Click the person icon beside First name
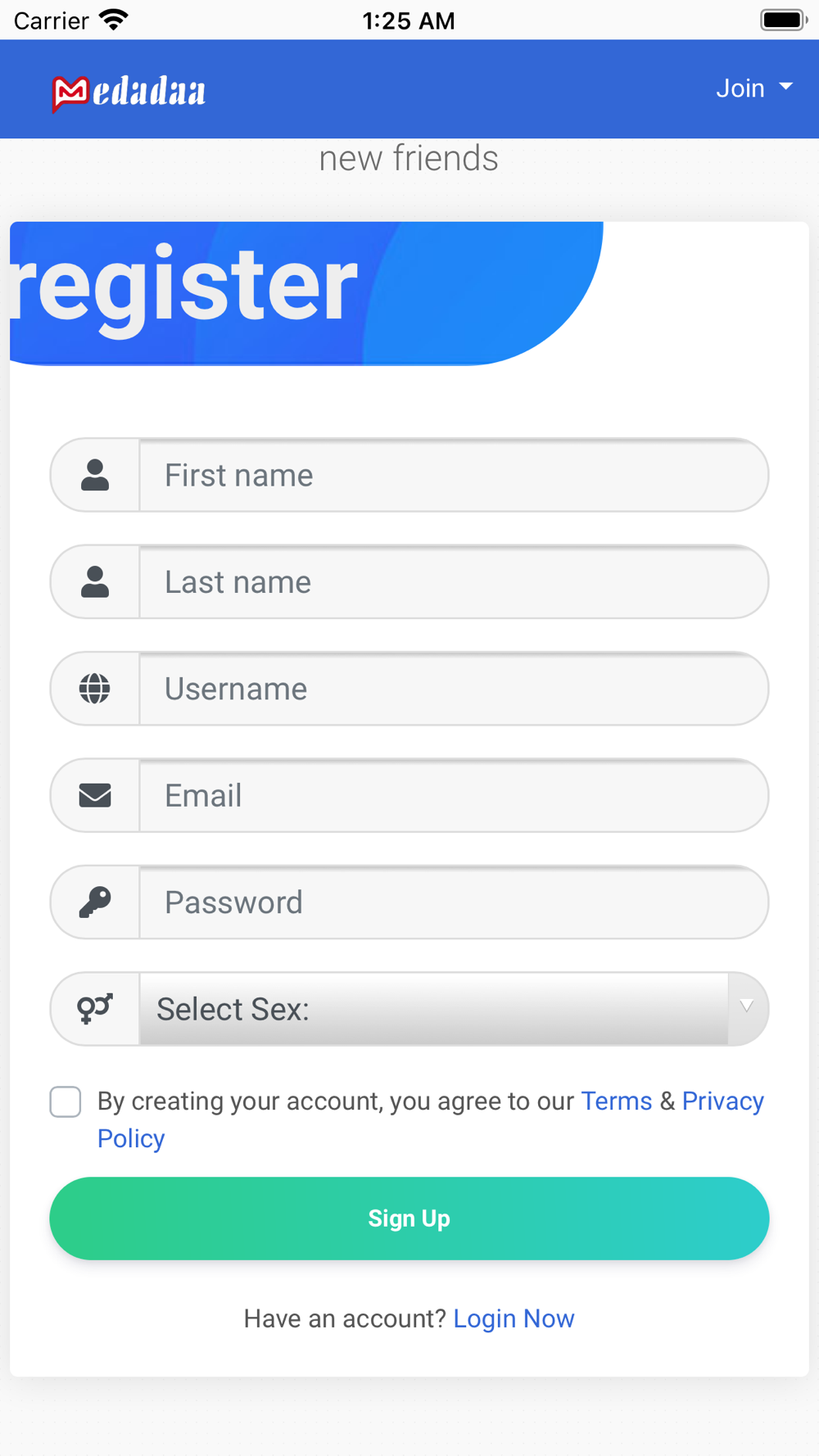Image resolution: width=819 pixels, height=1456 pixels. [x=95, y=475]
